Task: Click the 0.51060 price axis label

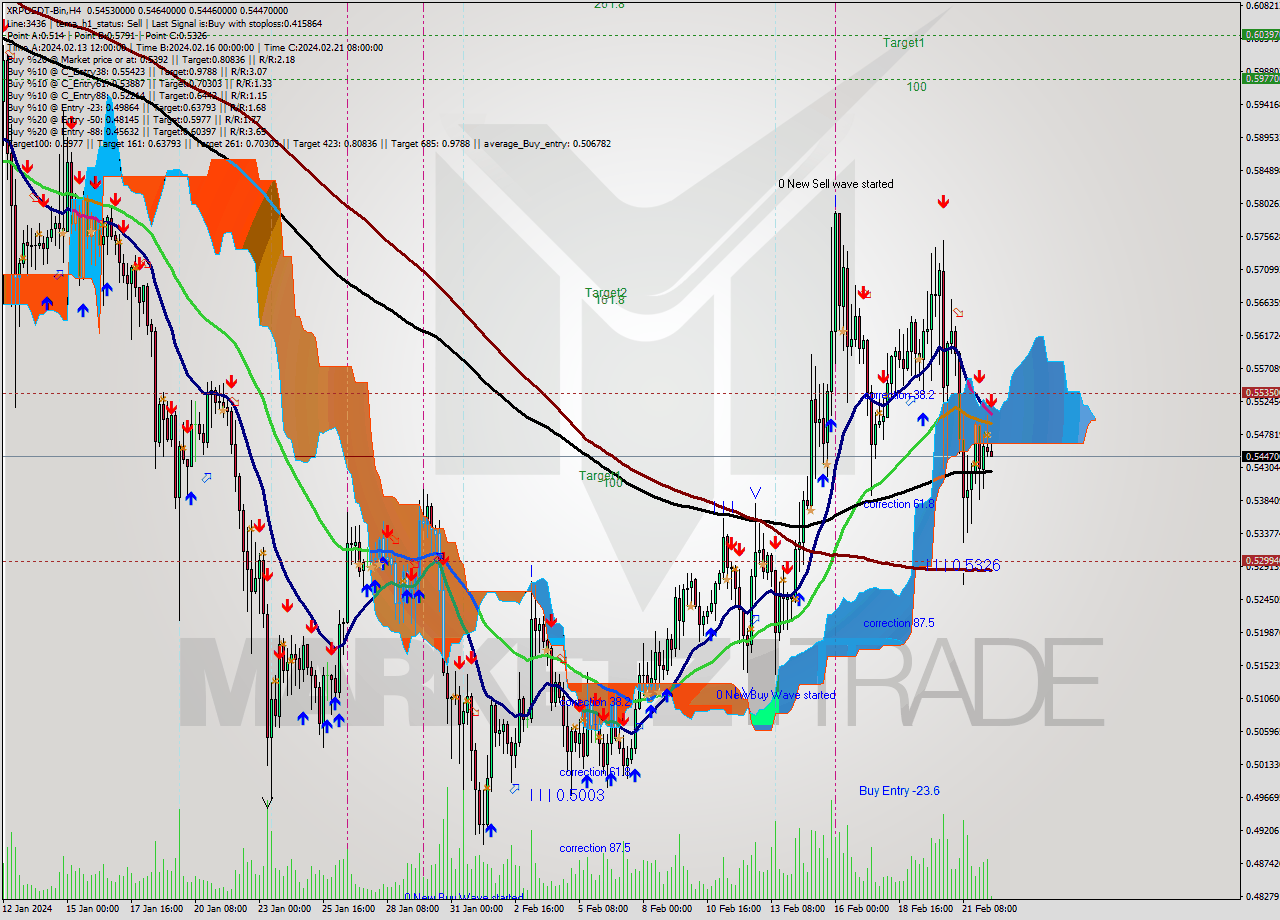Action: coord(1261,698)
